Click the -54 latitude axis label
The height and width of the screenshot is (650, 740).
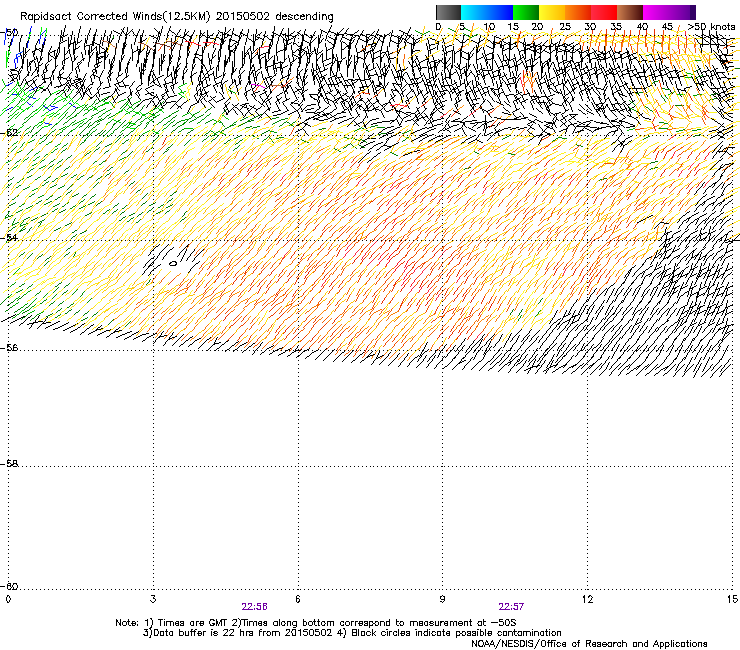coord(8,237)
